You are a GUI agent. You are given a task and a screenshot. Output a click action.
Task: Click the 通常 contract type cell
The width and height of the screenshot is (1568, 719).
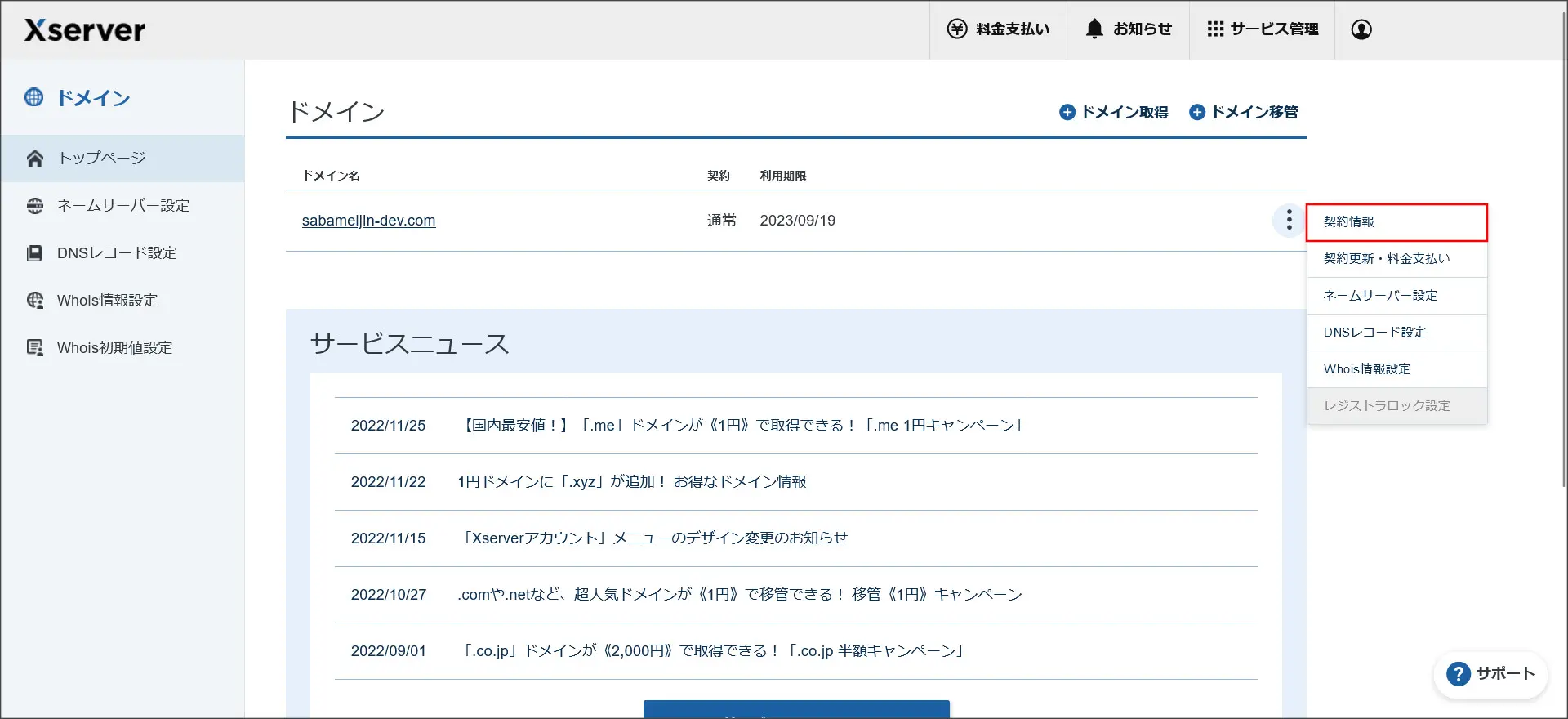(721, 221)
